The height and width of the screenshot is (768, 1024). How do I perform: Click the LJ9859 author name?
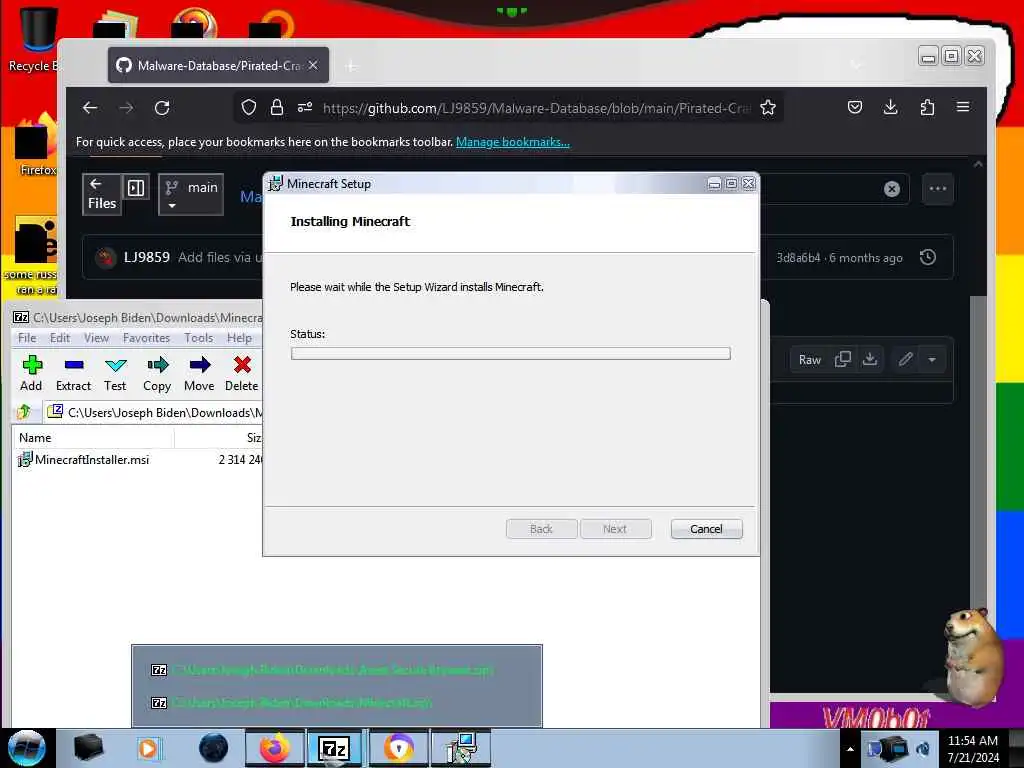pos(146,257)
